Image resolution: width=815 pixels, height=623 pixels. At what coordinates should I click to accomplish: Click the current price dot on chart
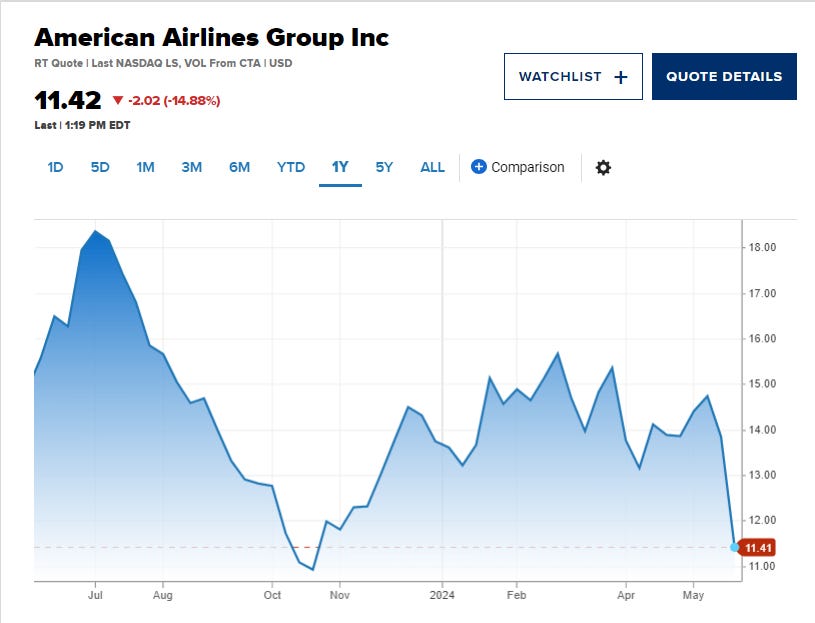click(736, 547)
